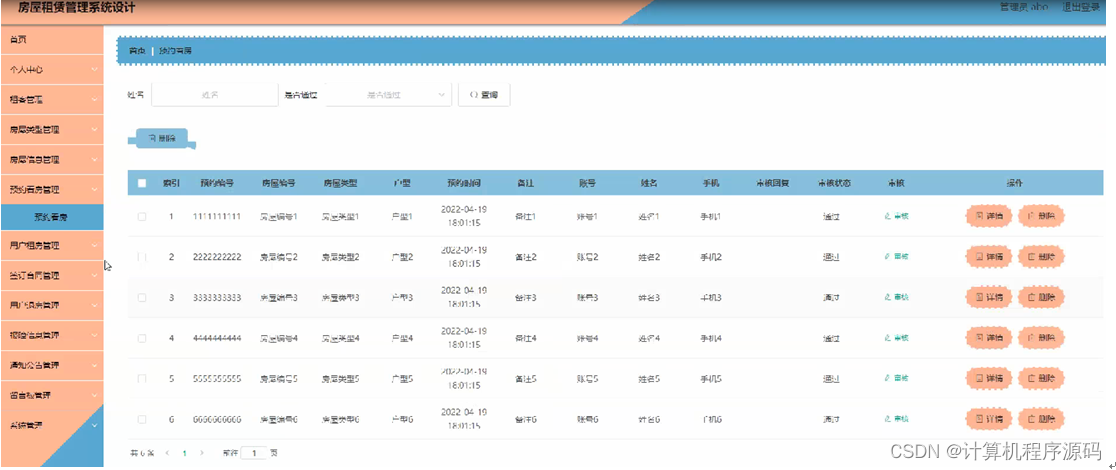
Task: Go to the next page arrow
Action: [201, 452]
